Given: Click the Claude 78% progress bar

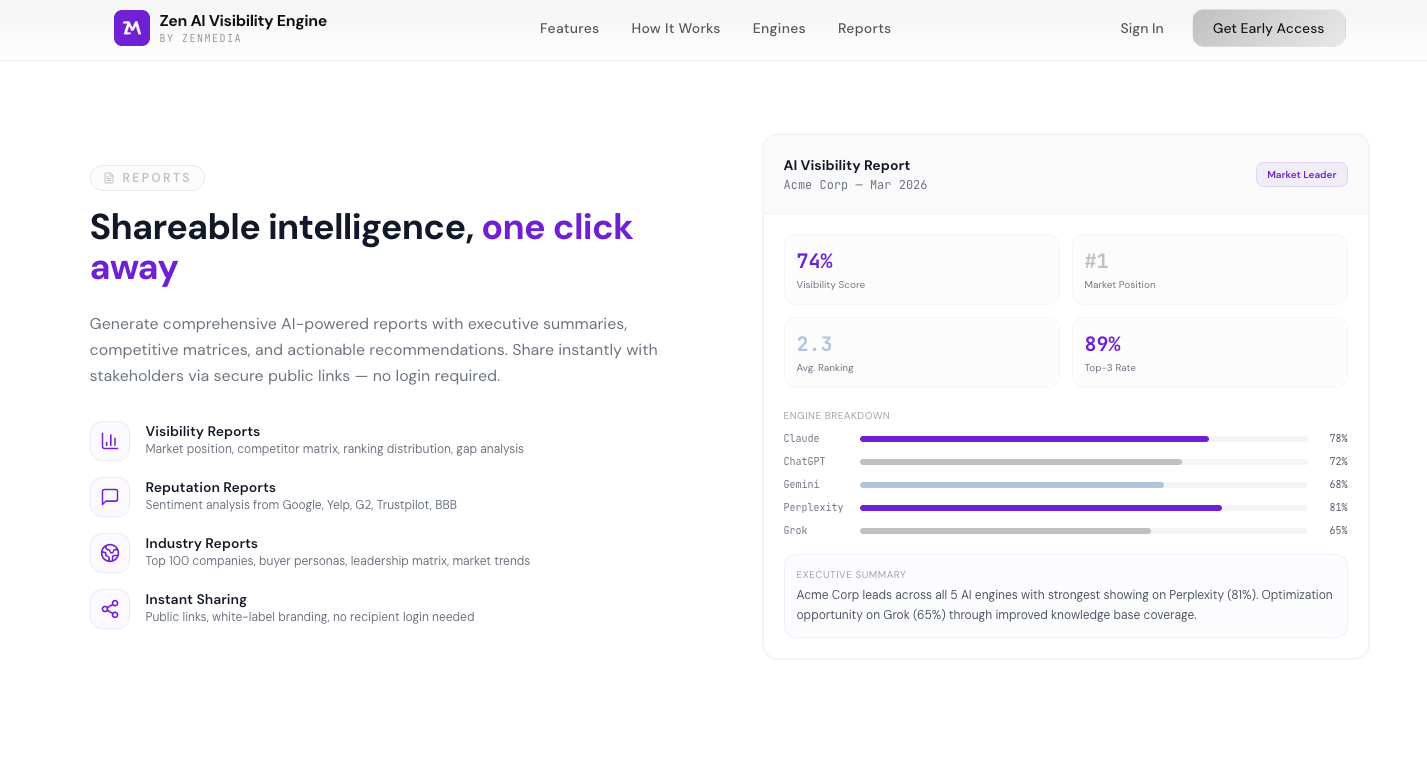Looking at the screenshot, I should coord(1084,439).
